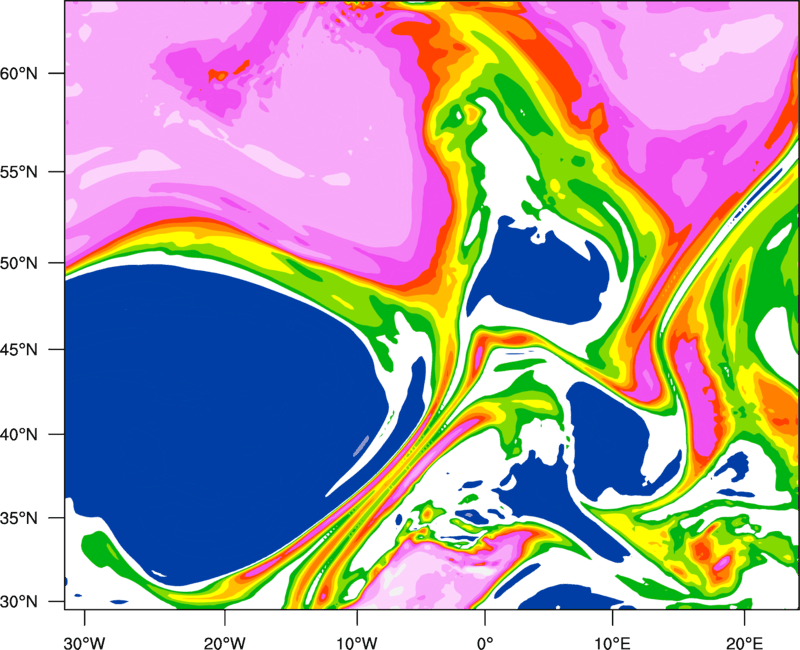
Task: Click the 10°E longitude label
Action: click(x=612, y=643)
